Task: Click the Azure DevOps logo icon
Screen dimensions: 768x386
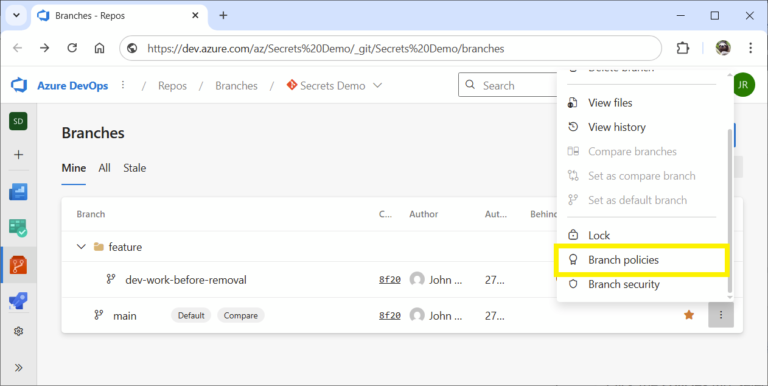Action: point(19,85)
